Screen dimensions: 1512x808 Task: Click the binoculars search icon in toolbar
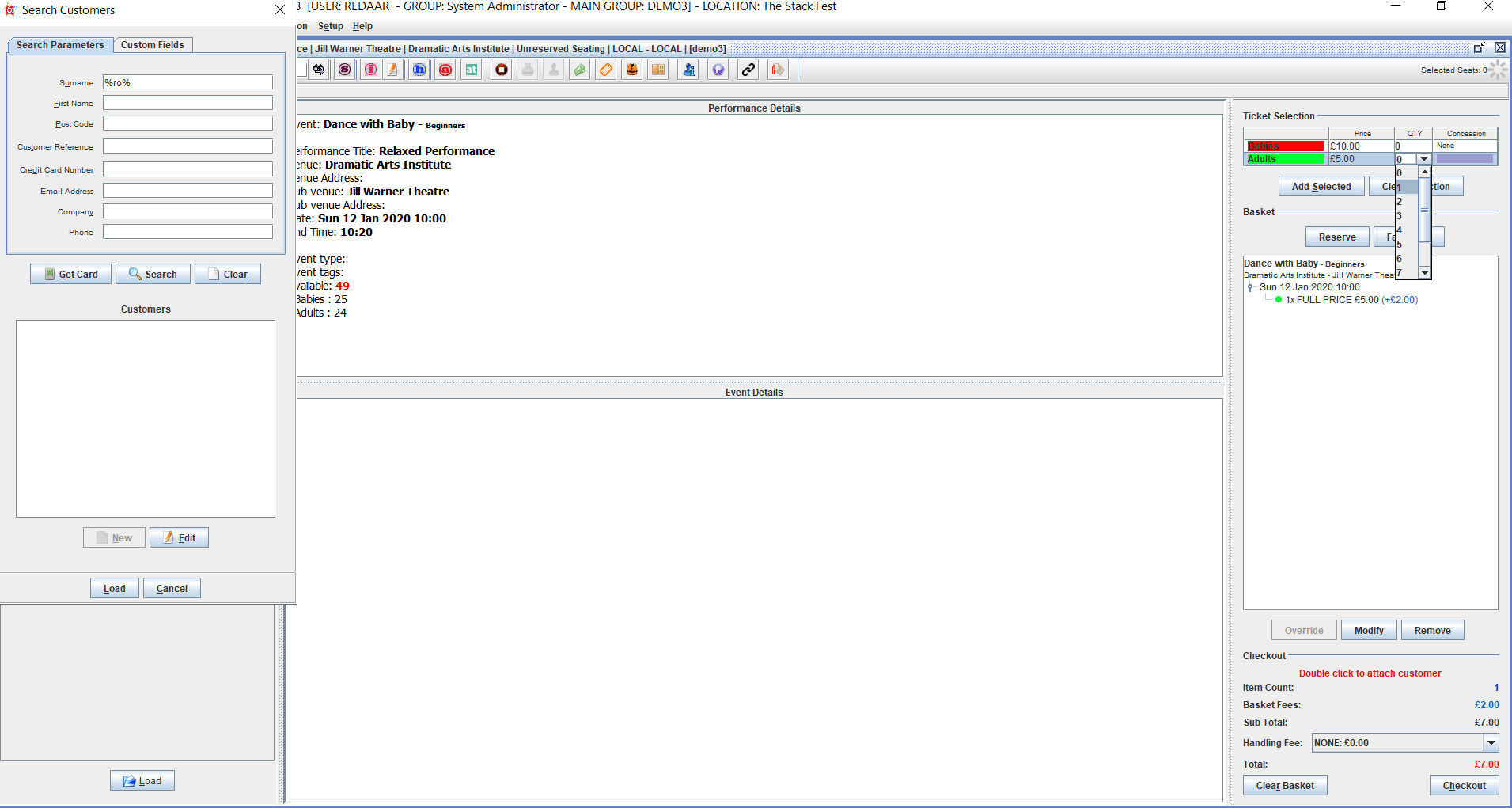point(319,70)
